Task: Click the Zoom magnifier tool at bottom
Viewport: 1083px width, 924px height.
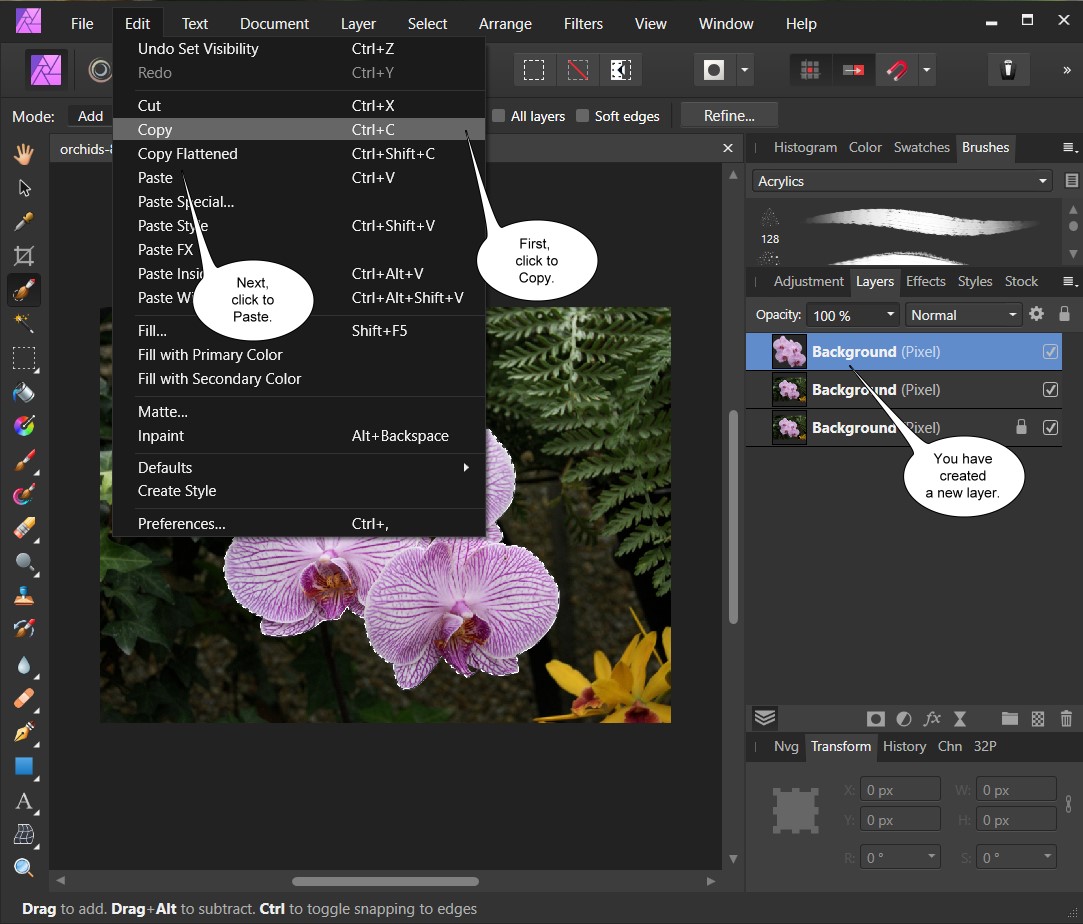Action: (24, 867)
